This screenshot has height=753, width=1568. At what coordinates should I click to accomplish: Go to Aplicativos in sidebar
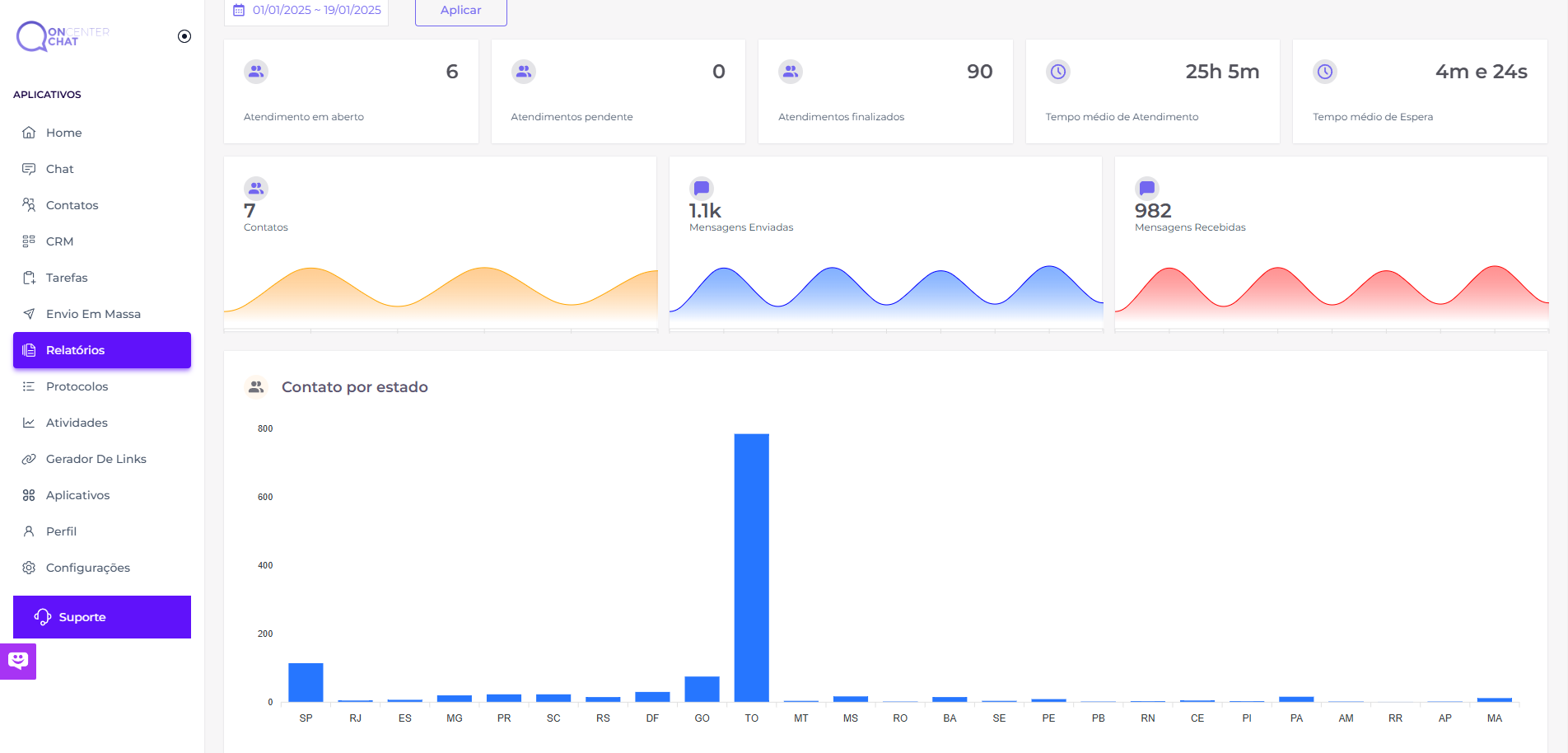point(77,495)
